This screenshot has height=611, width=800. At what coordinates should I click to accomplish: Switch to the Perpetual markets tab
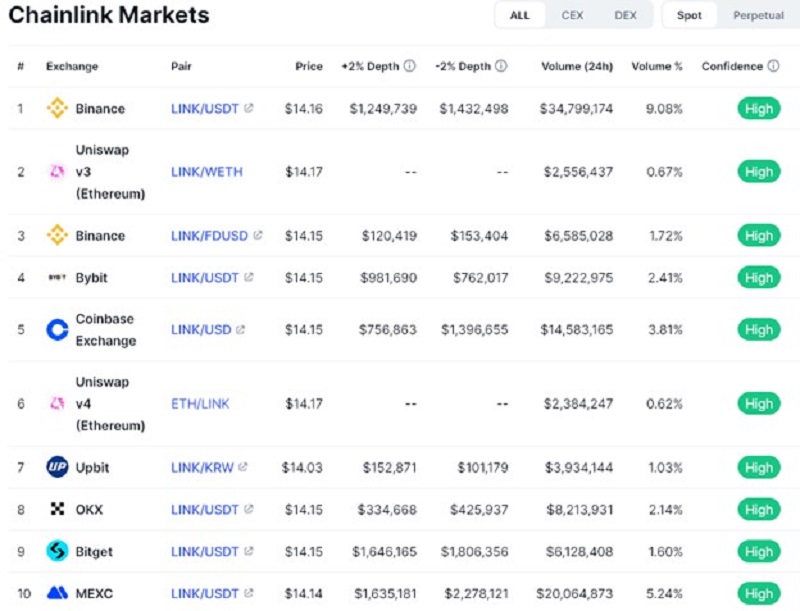coord(759,15)
